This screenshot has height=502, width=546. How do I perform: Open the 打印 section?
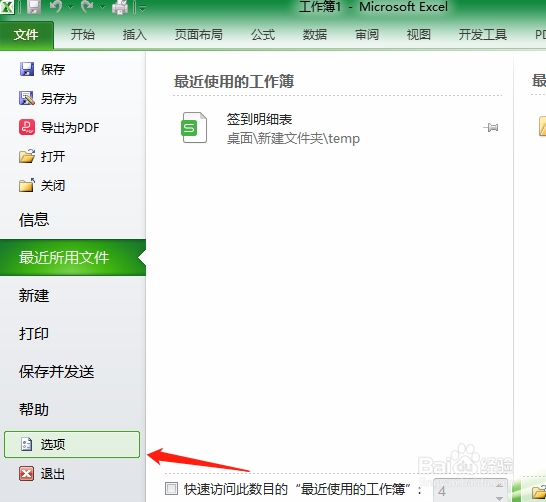34,334
